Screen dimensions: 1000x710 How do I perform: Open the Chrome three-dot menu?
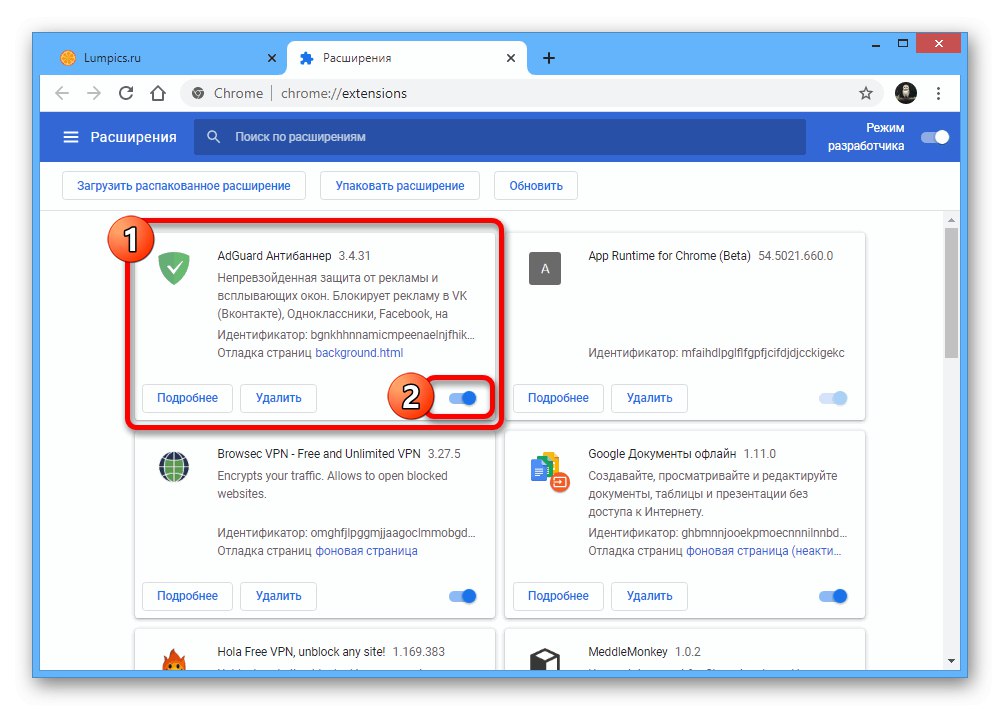click(938, 93)
